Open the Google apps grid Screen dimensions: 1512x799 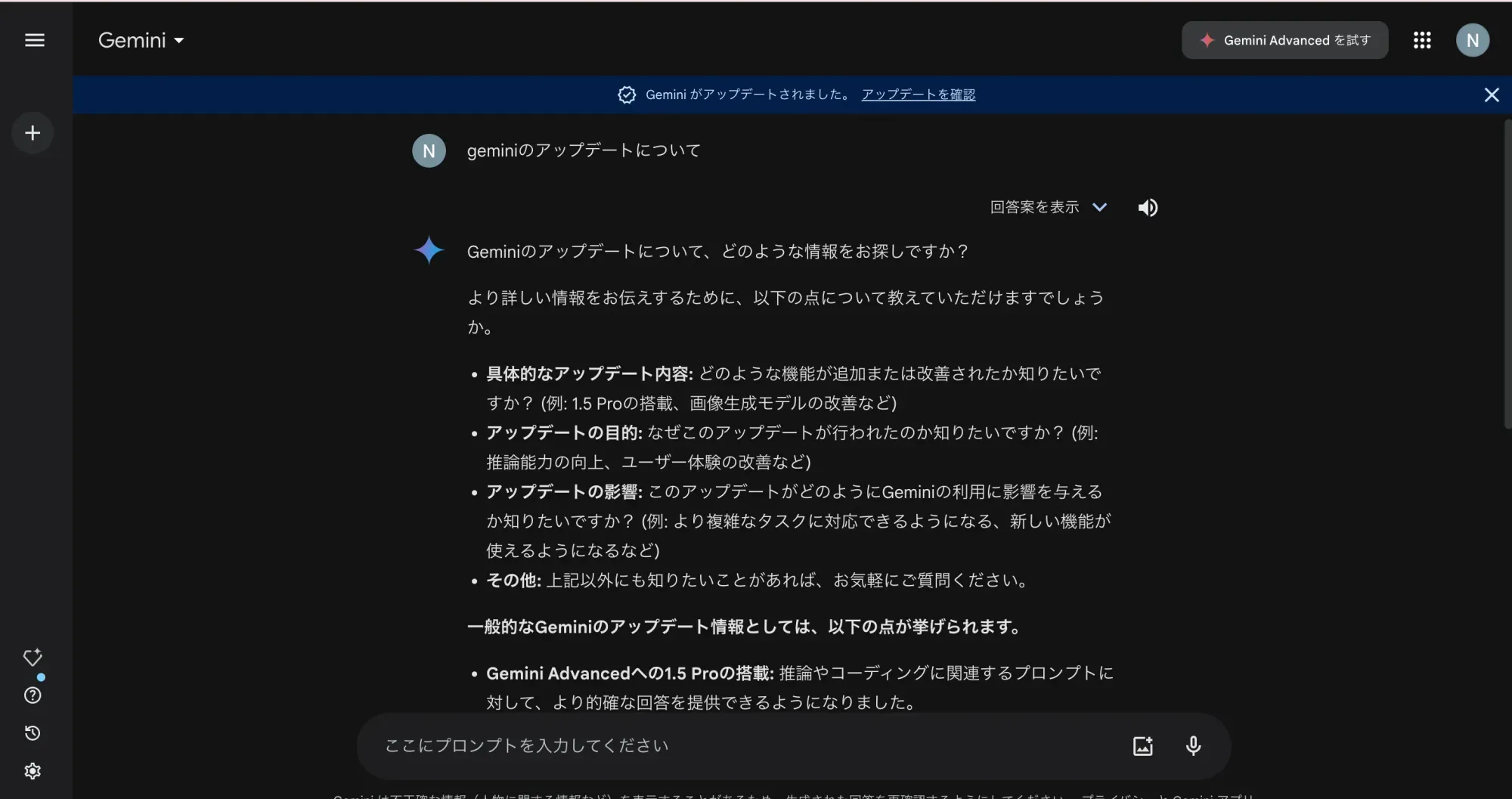click(x=1422, y=40)
